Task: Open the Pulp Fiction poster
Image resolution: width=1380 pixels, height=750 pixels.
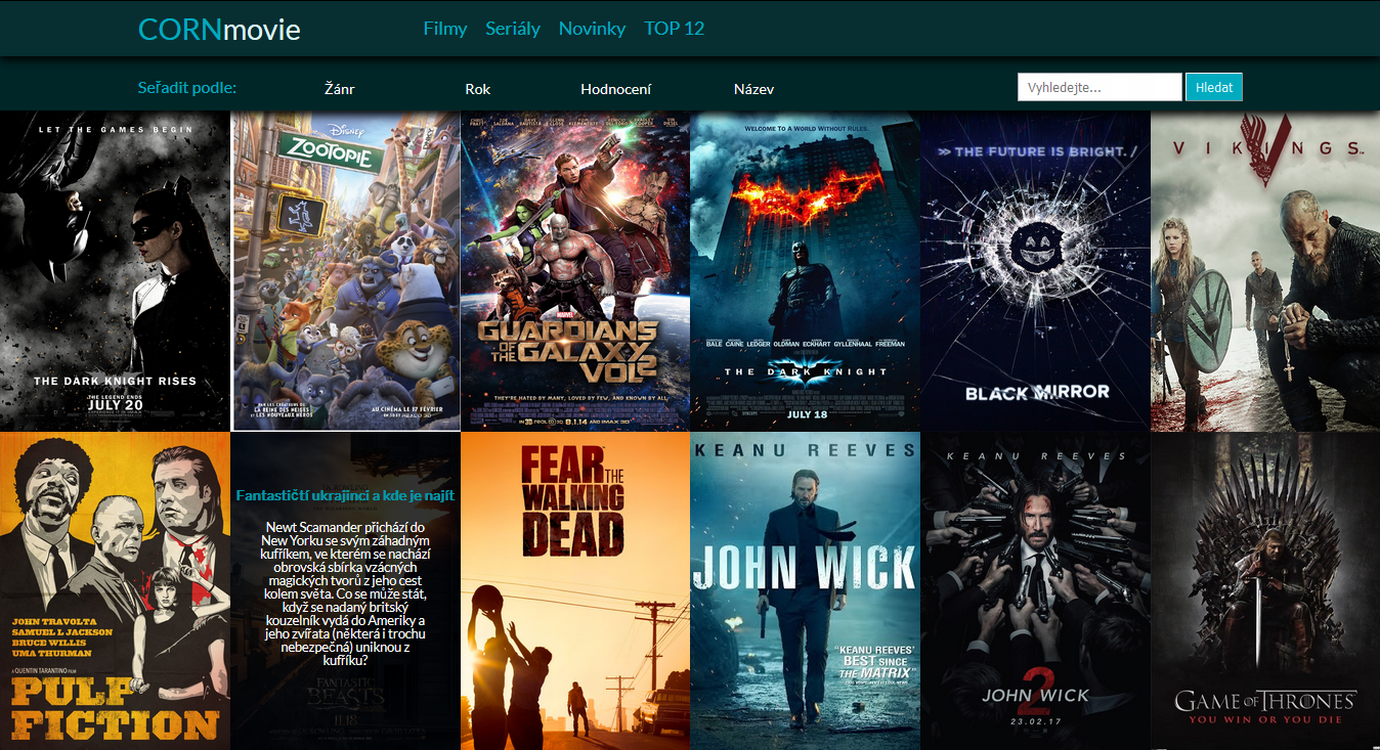Action: 115,591
